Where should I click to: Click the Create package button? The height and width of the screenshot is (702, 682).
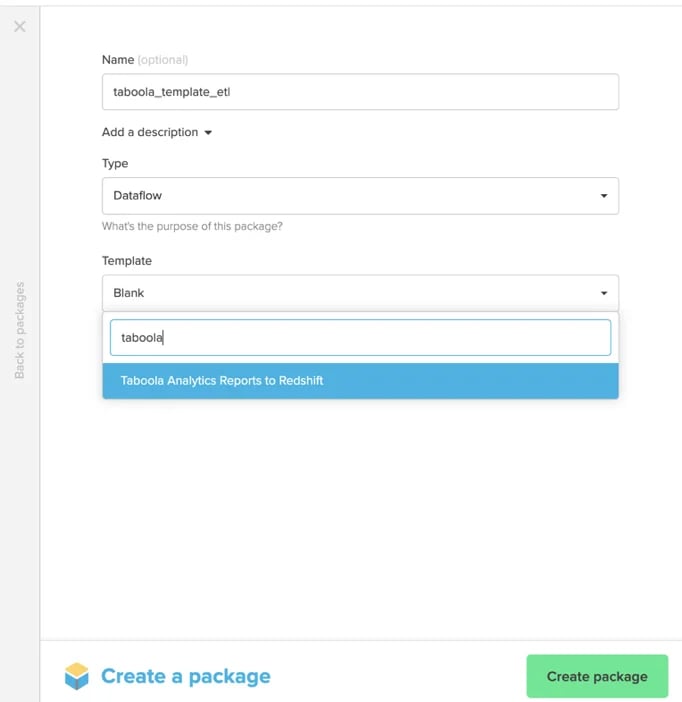pos(597,676)
